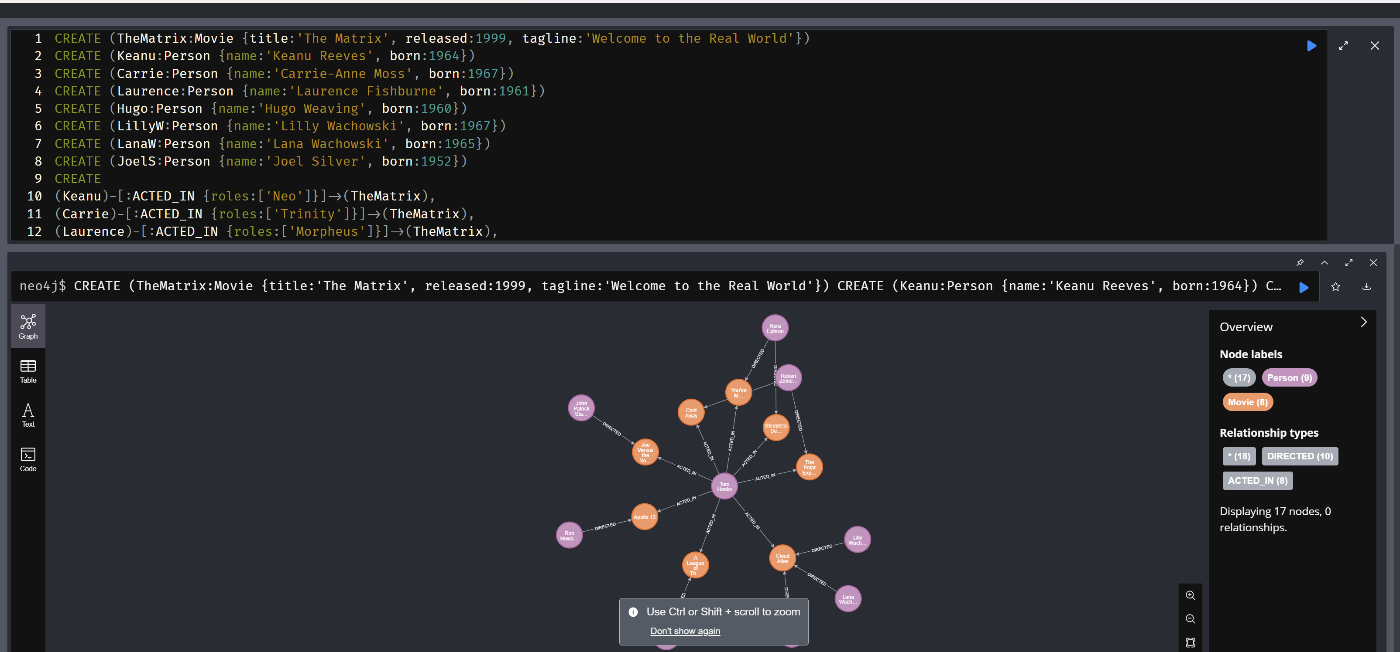The width and height of the screenshot is (1400, 652).
Task: Click editor line 5 with Hugo Weaving
Action: pos(261,108)
